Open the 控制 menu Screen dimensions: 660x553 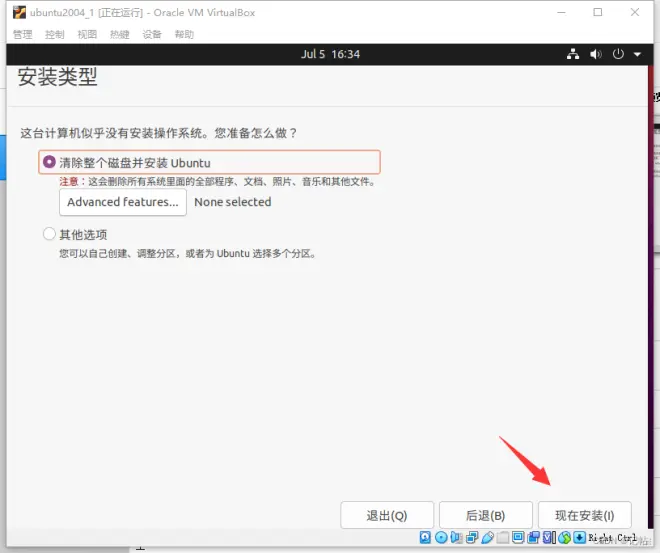(55, 34)
